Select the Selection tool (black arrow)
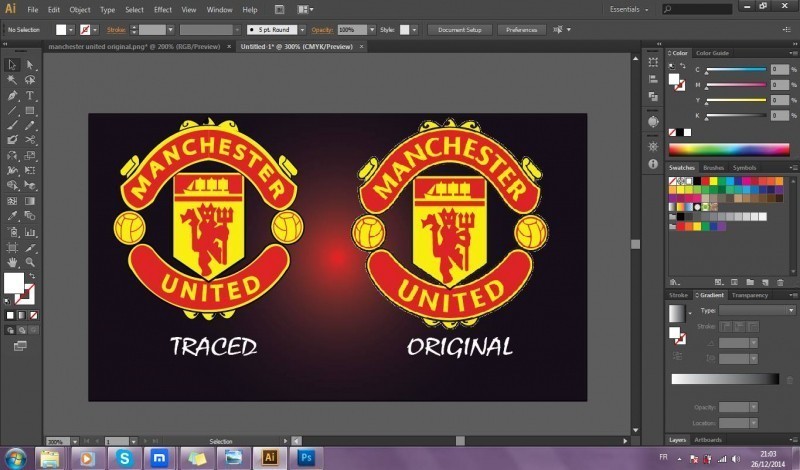 (x=12, y=65)
